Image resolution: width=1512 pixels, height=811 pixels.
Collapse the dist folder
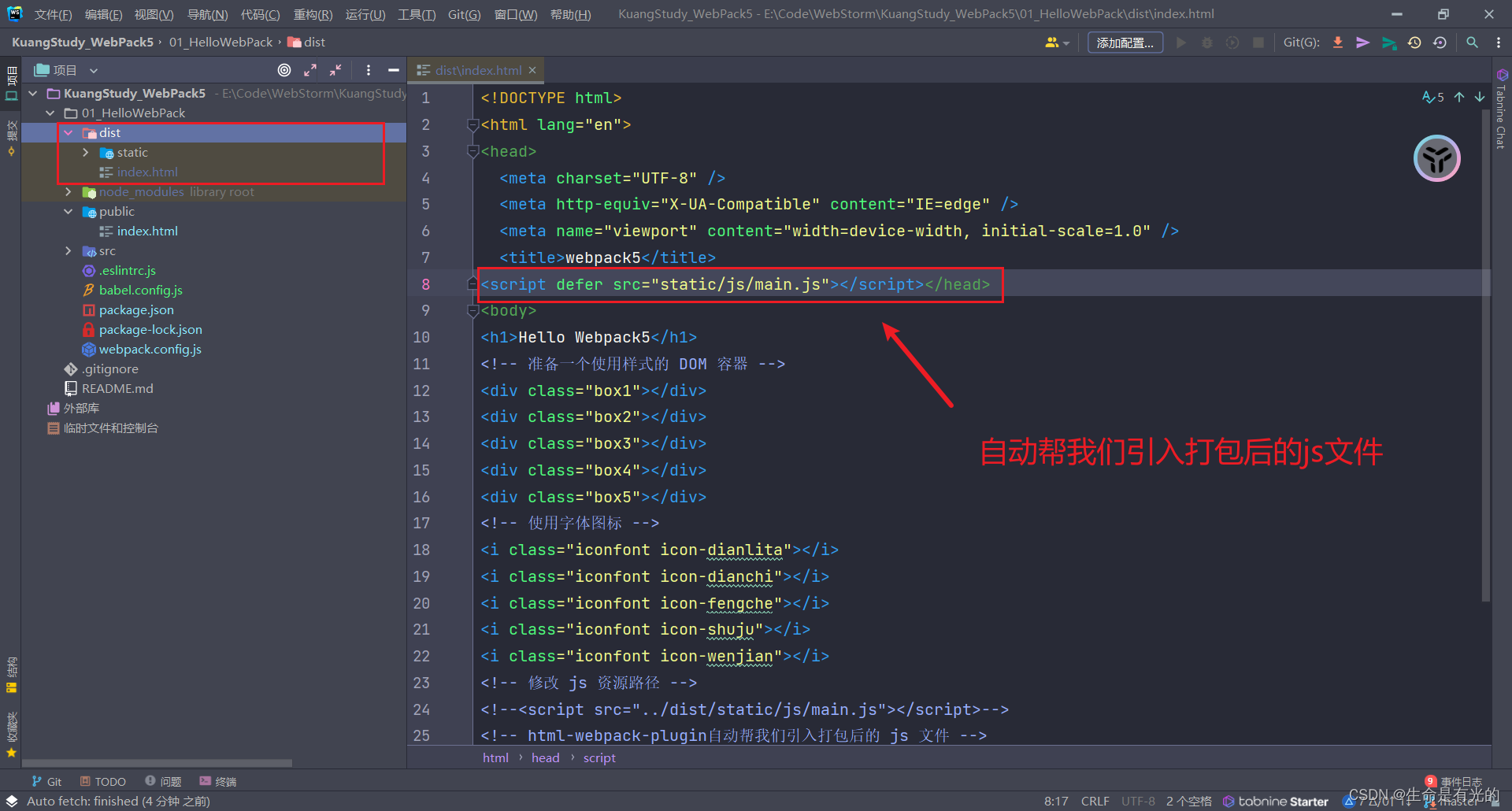pos(69,132)
